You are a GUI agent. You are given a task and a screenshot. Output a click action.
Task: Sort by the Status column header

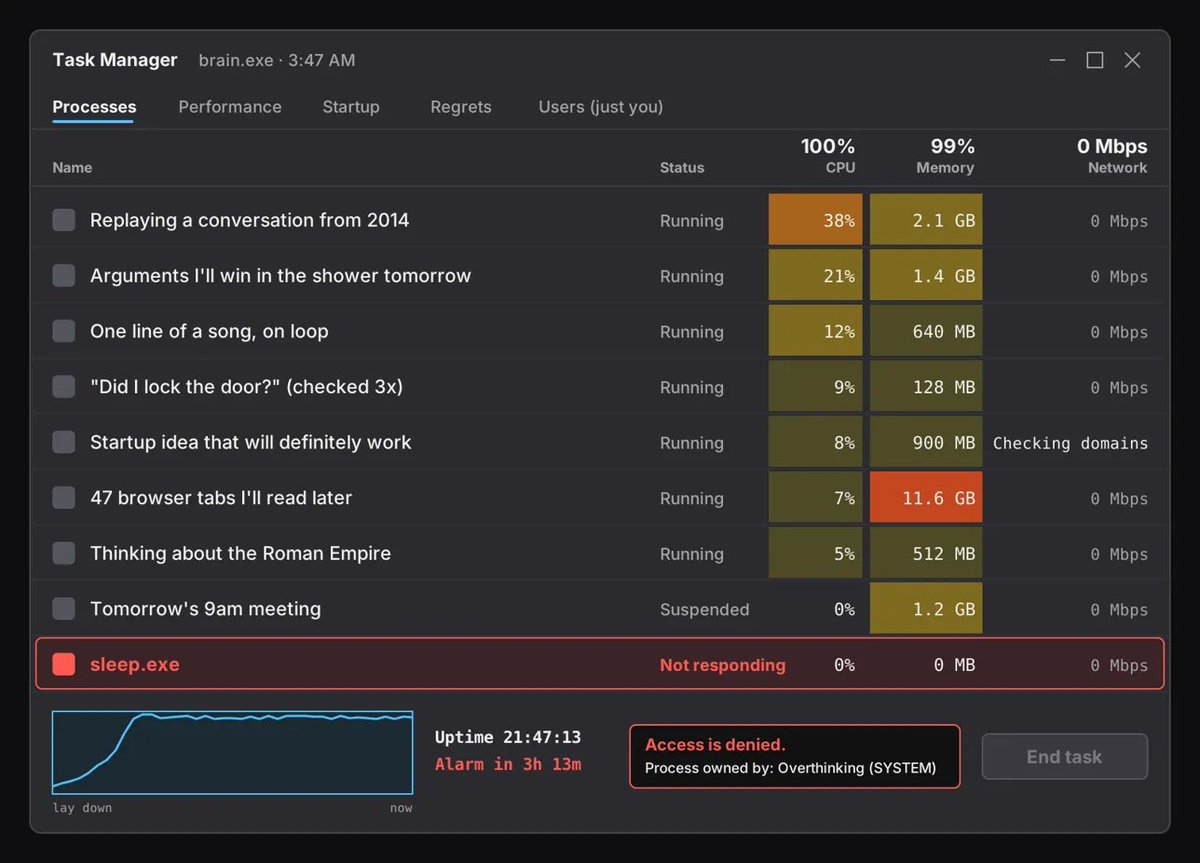[x=682, y=168]
